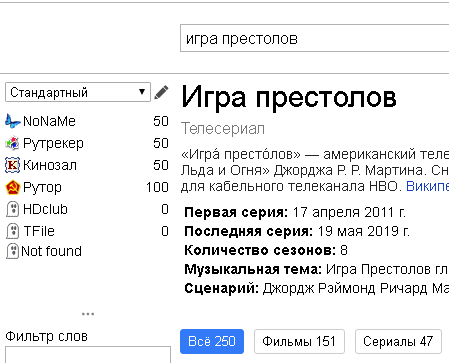The image size is (449, 363).
Task: Focus the Фильтр слов input box
Action: pos(88,355)
